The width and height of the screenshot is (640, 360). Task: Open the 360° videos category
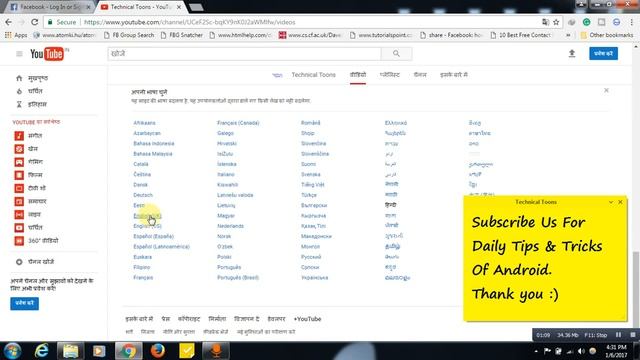[36, 240]
